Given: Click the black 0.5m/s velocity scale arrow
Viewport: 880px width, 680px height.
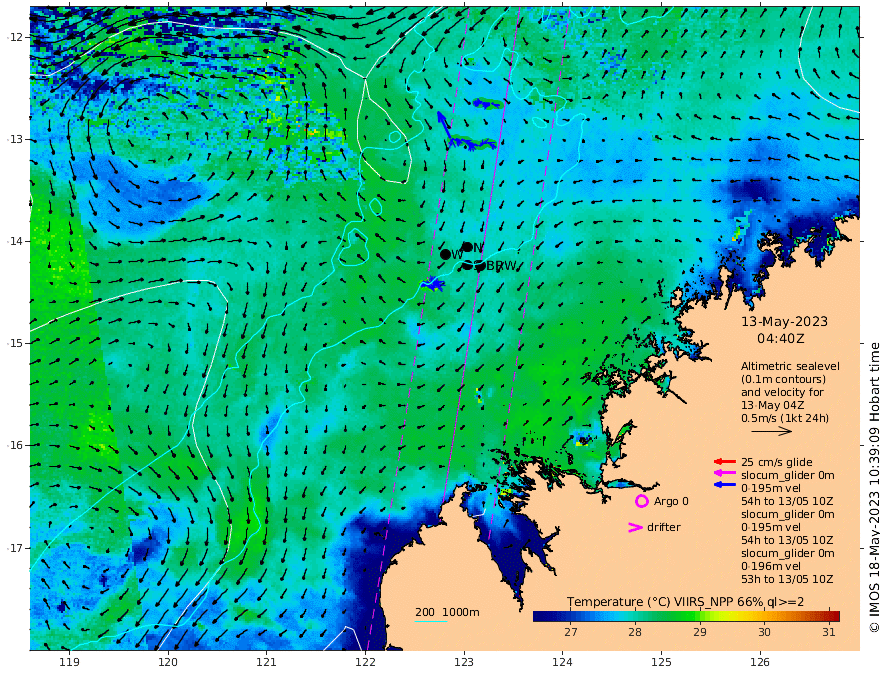Looking at the screenshot, I should click(771, 431).
